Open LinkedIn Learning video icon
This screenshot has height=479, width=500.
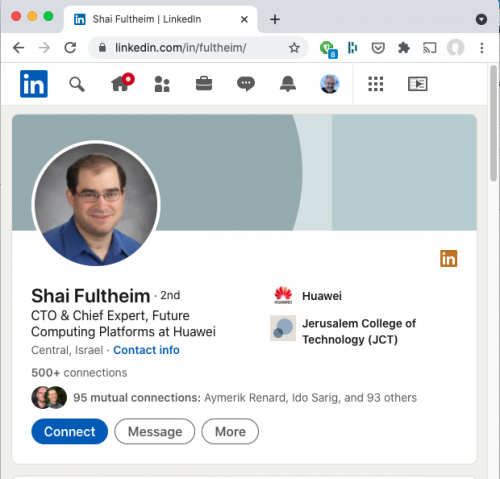click(418, 84)
